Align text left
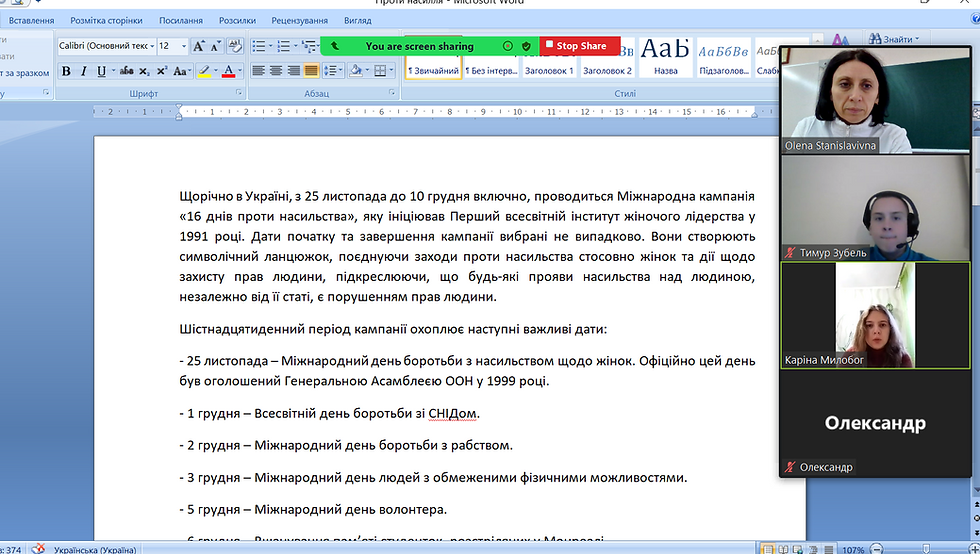980x554 pixels. [258, 71]
